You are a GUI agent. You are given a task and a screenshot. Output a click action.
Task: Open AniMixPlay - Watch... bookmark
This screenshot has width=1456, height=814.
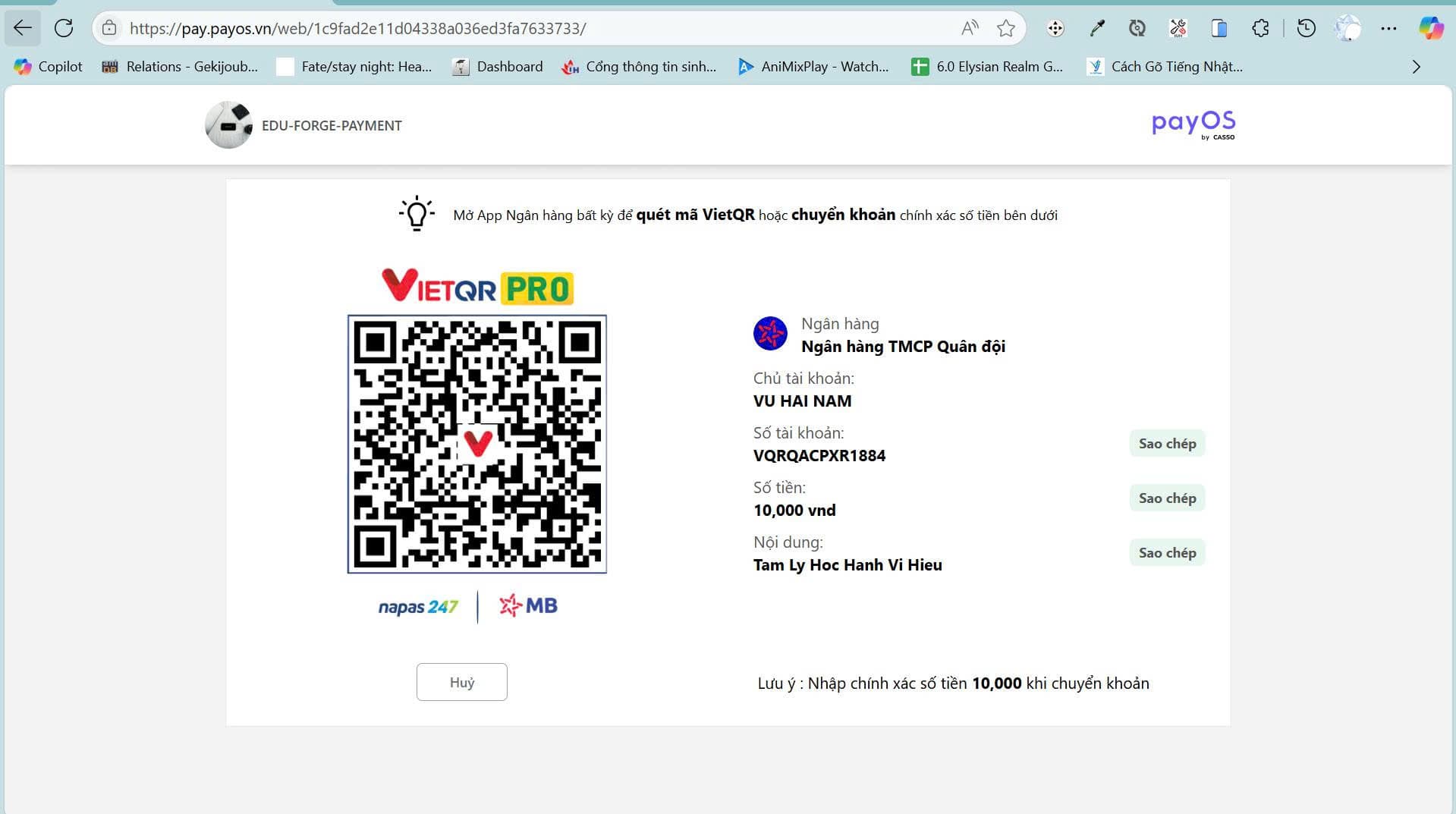813,67
